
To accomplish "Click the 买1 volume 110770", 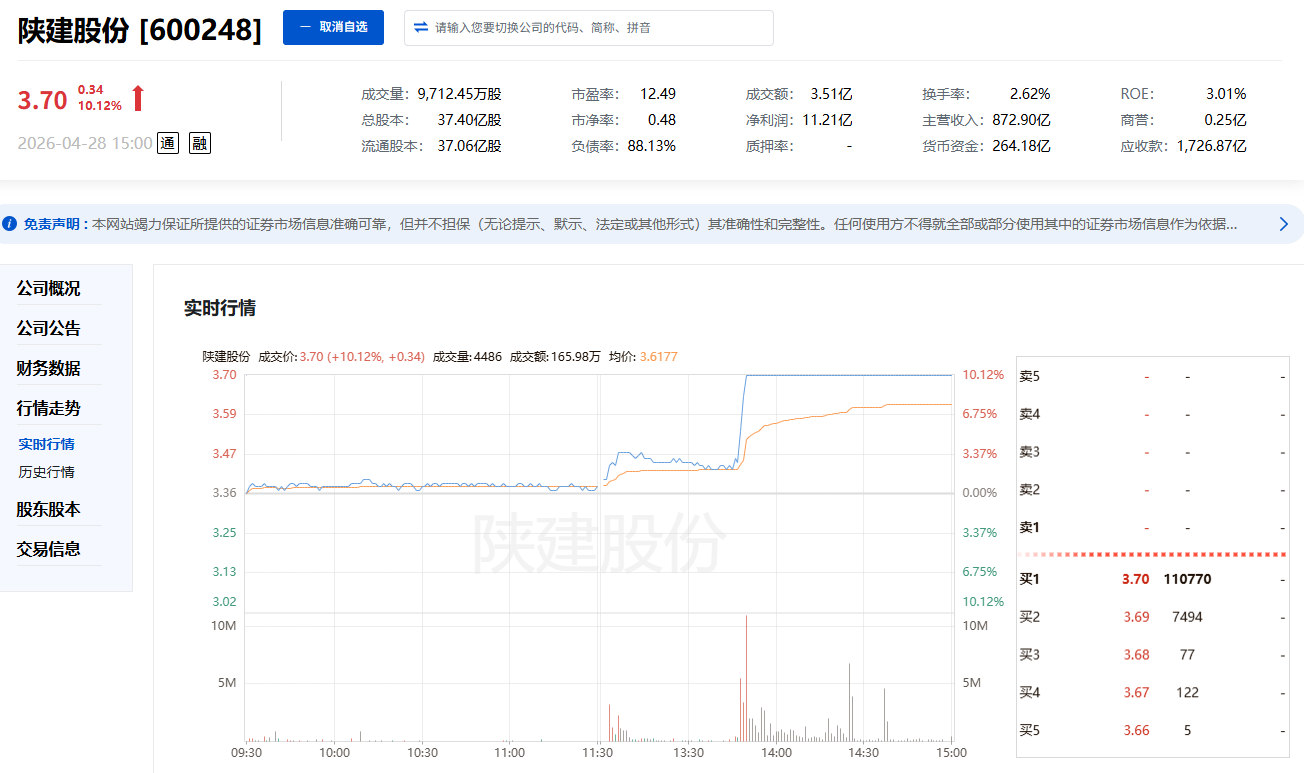I will click(x=1188, y=579).
